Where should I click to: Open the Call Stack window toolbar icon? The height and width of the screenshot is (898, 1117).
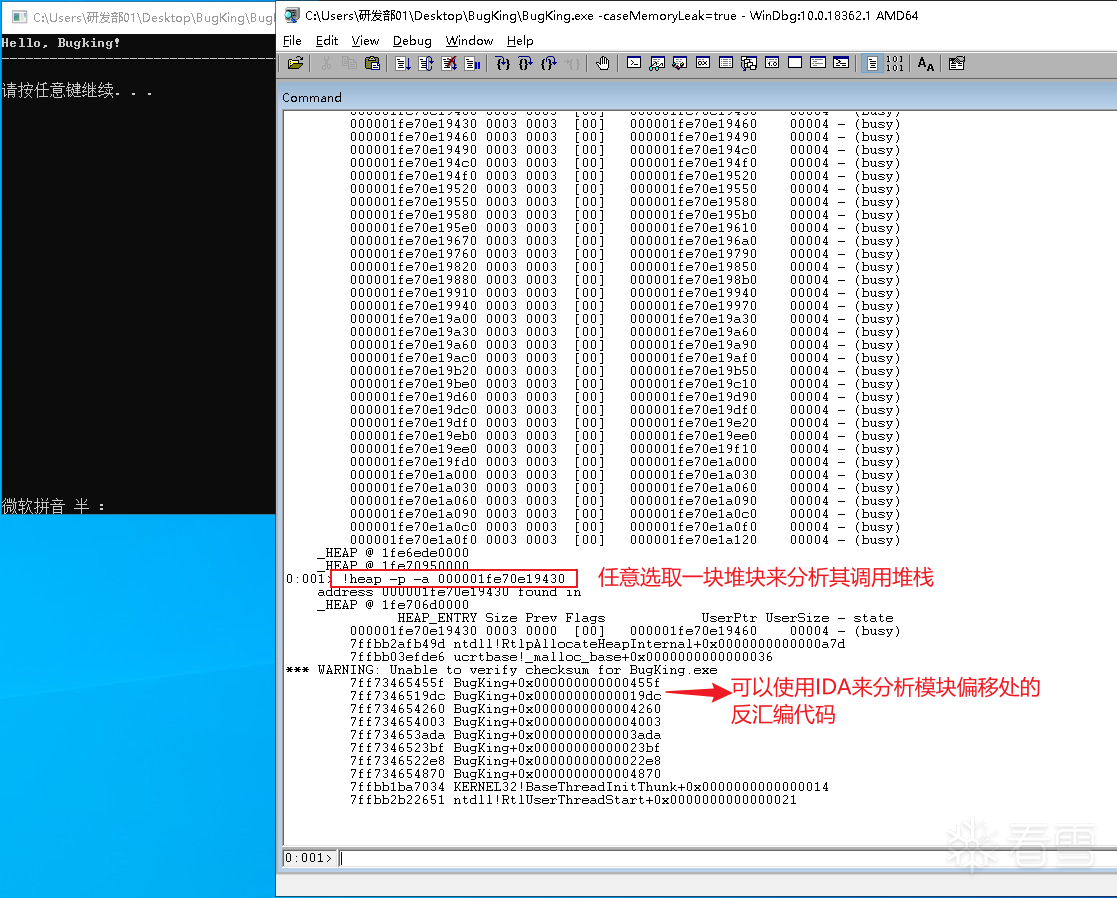click(749, 63)
